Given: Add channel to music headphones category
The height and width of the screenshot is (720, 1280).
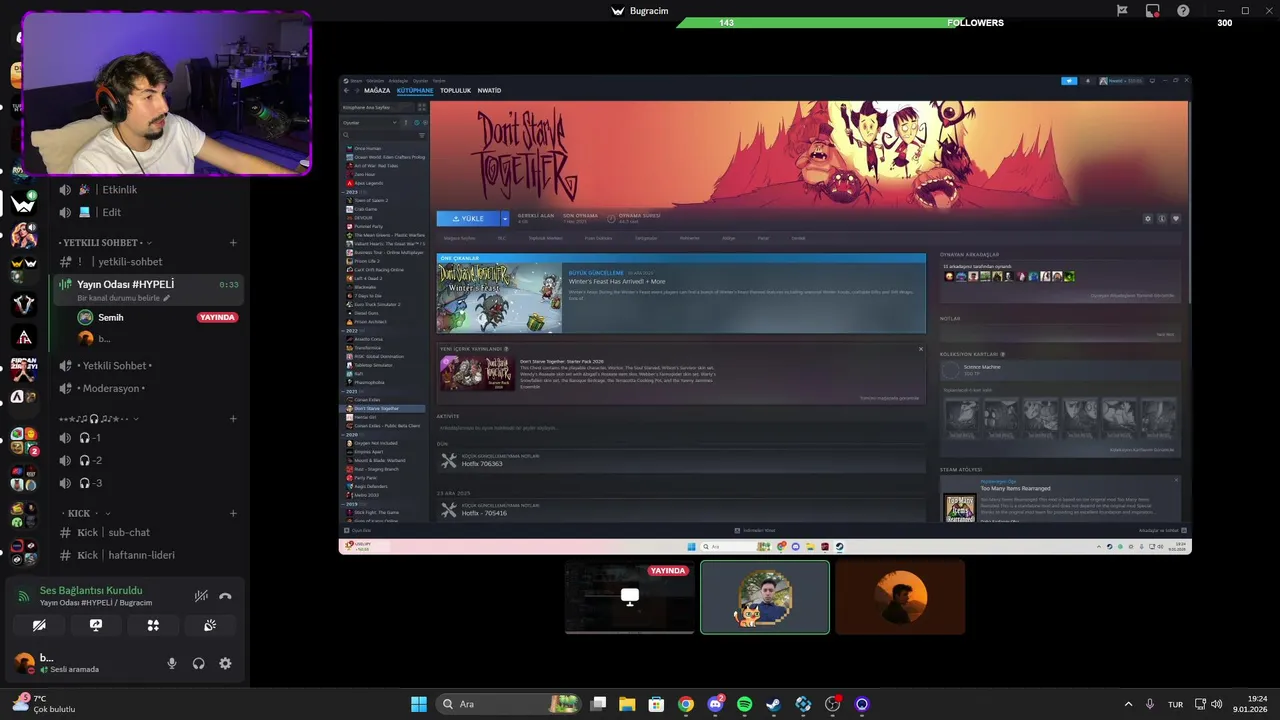Looking at the screenshot, I should [233, 419].
